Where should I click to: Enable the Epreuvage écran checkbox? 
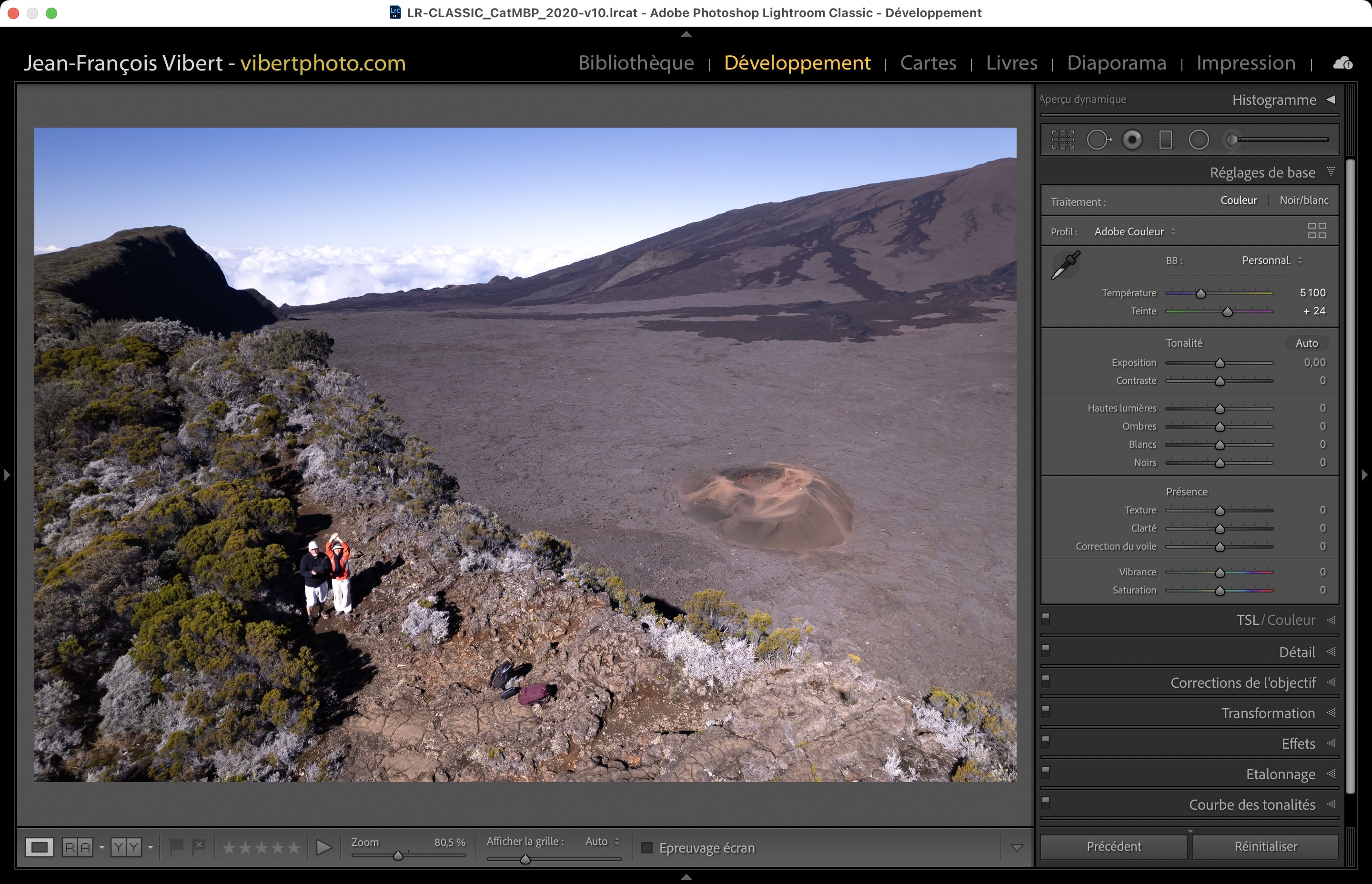[647, 848]
